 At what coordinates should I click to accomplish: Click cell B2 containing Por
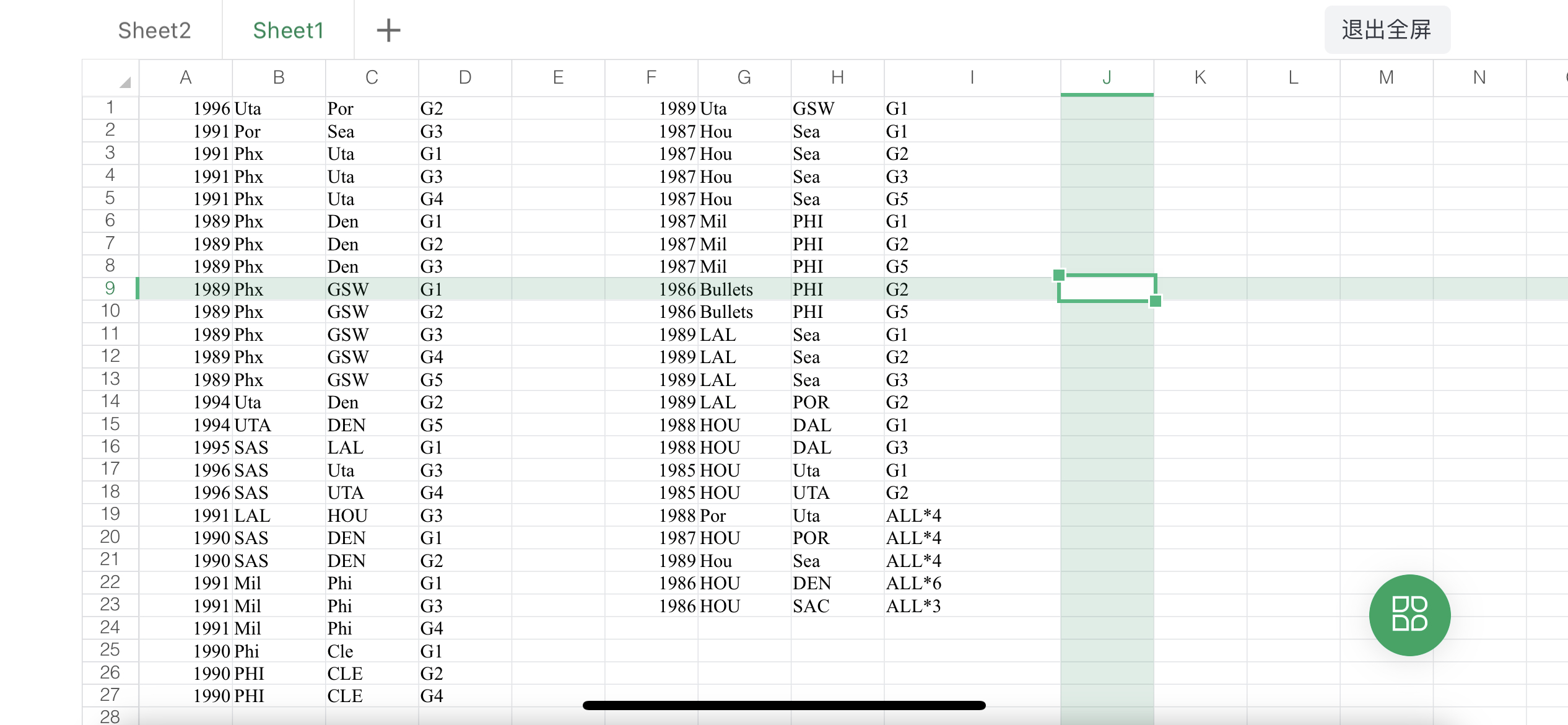coord(279,131)
